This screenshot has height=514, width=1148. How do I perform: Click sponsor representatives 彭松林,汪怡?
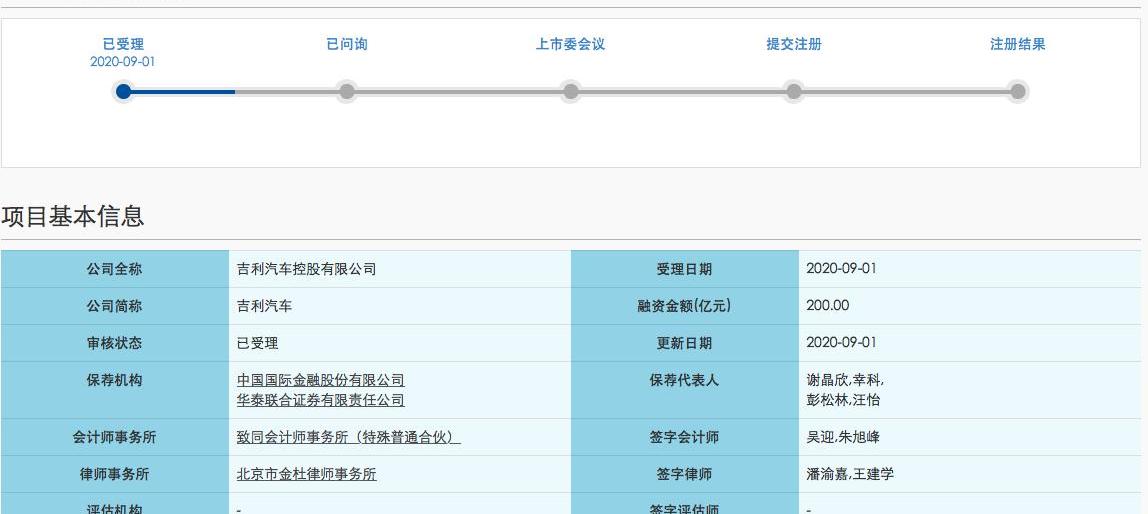click(843, 400)
